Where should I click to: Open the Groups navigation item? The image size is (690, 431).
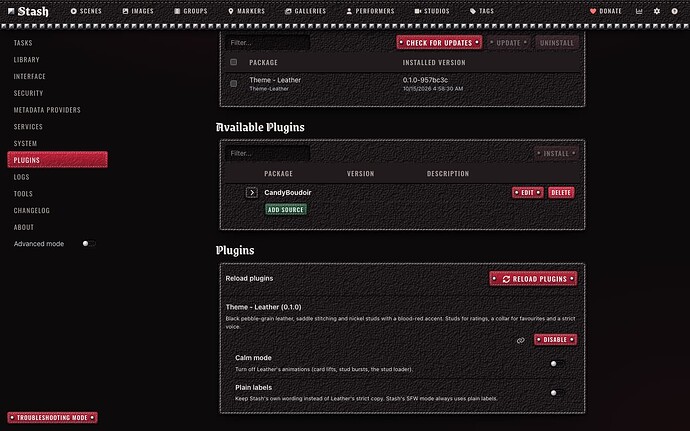[x=191, y=11]
